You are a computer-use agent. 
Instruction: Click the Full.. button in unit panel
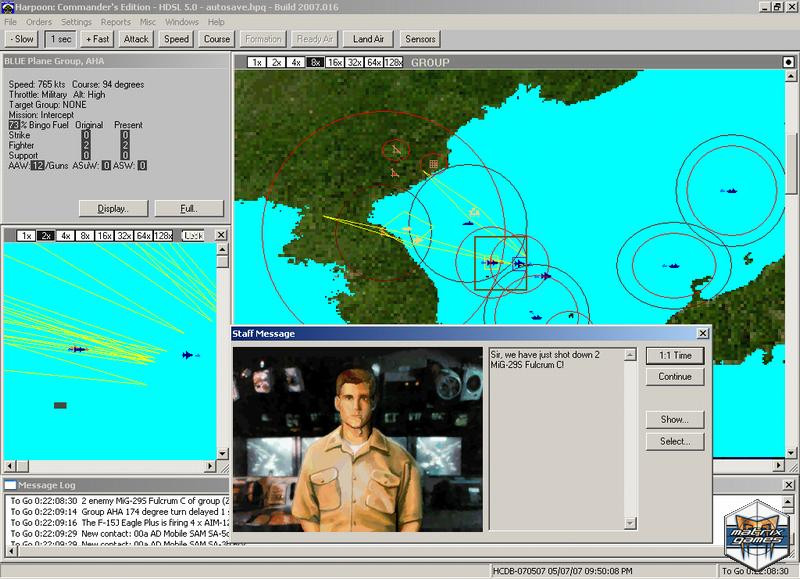click(x=189, y=208)
